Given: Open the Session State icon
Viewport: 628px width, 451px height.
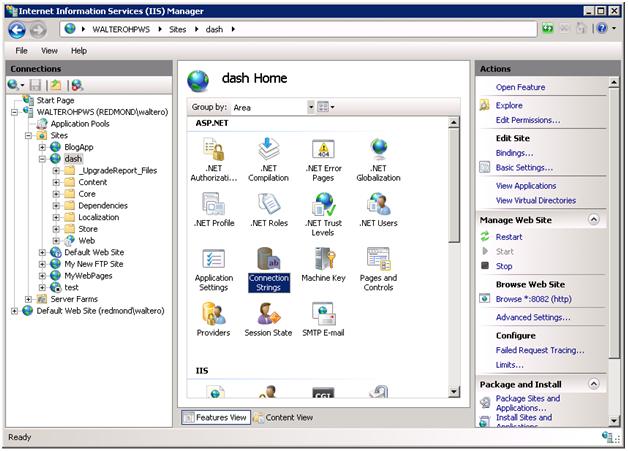Looking at the screenshot, I should 268,320.
